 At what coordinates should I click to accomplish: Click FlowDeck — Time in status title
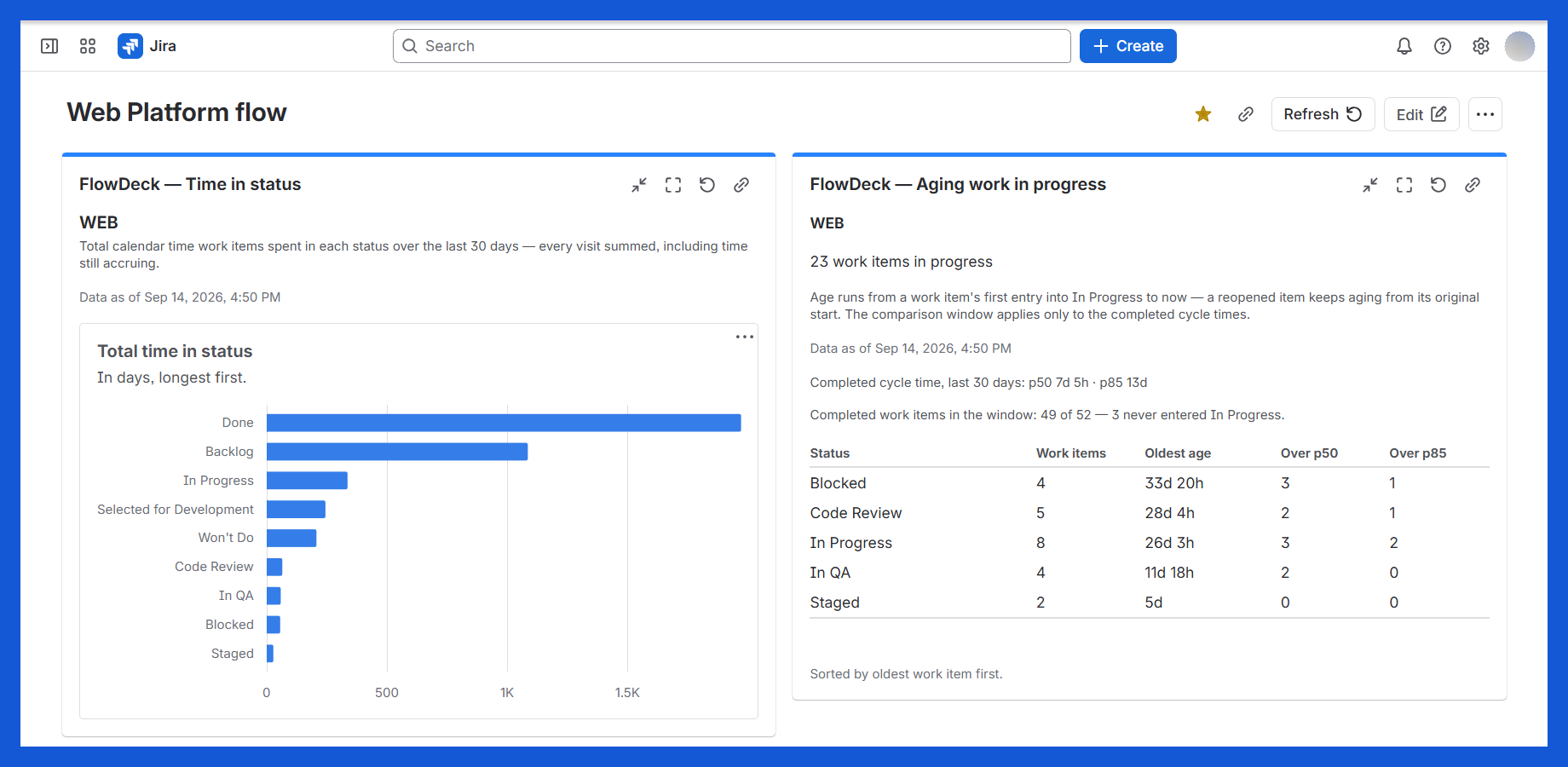190,184
